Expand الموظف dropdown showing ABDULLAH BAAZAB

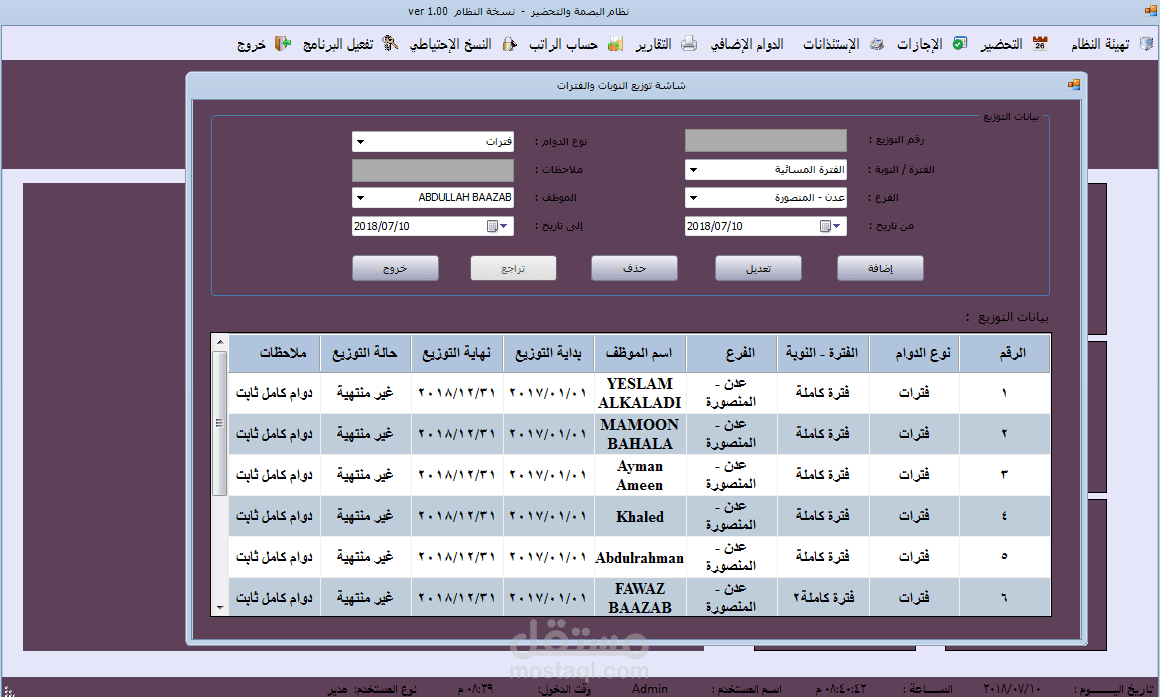pos(360,198)
